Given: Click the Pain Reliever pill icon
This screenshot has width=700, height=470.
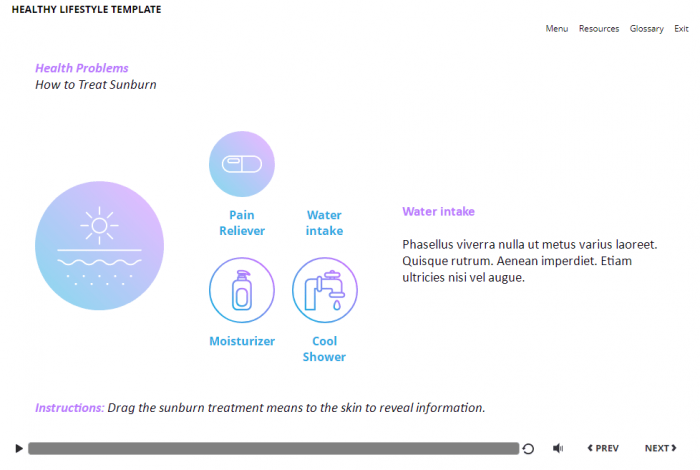Looking at the screenshot, I should point(241,164).
